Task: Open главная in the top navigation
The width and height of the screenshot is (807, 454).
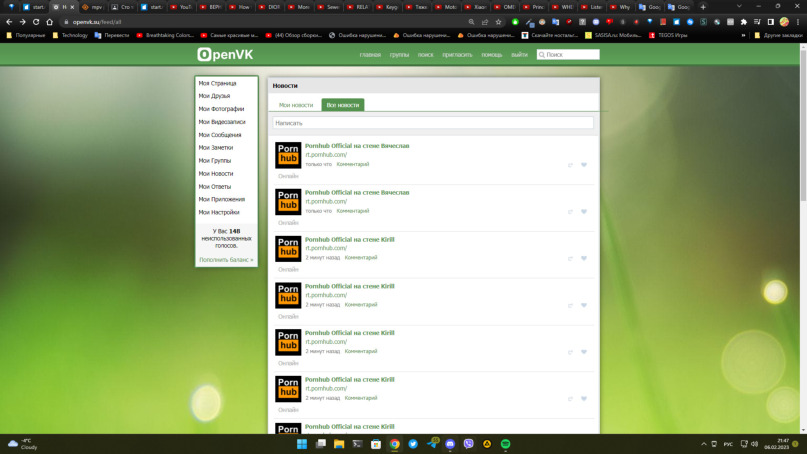Action: point(370,55)
